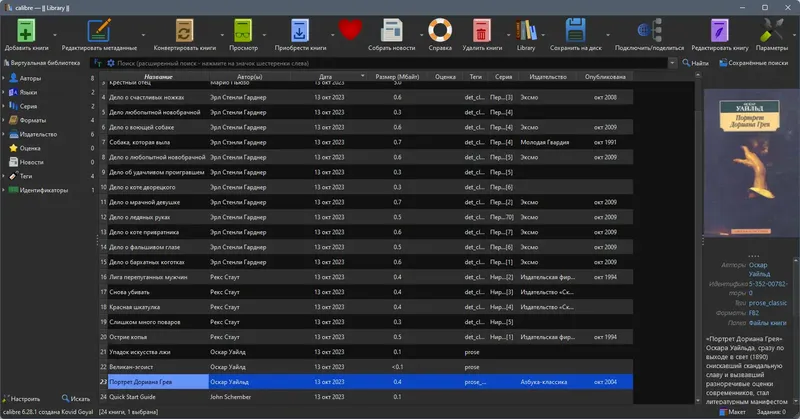Click Save to disk floppy icon

point(576,31)
